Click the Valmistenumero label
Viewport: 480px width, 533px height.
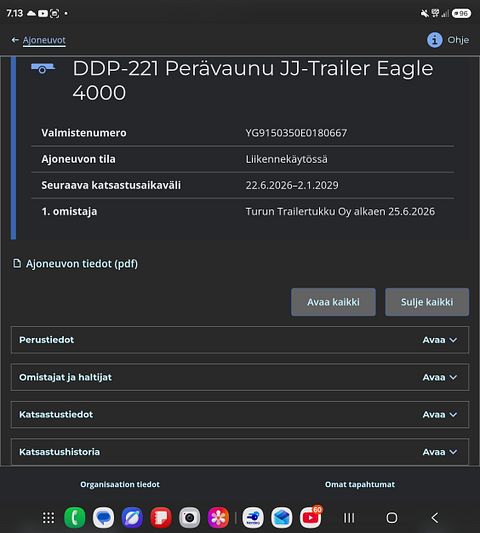(84, 133)
